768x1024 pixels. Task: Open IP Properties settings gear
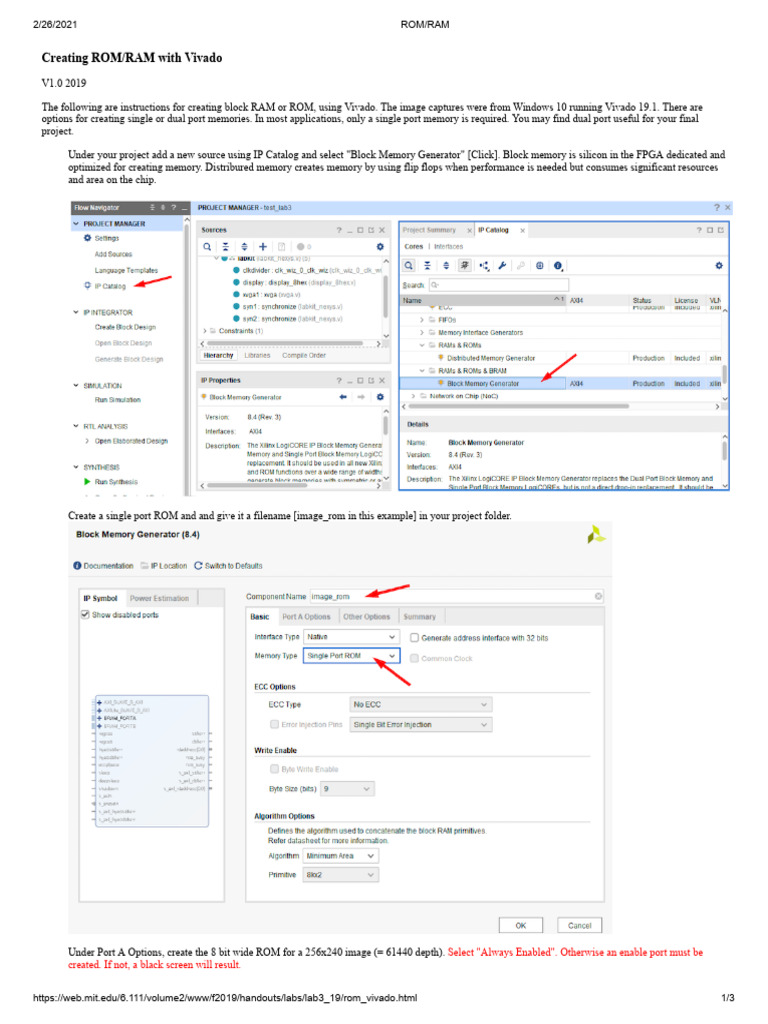380,397
